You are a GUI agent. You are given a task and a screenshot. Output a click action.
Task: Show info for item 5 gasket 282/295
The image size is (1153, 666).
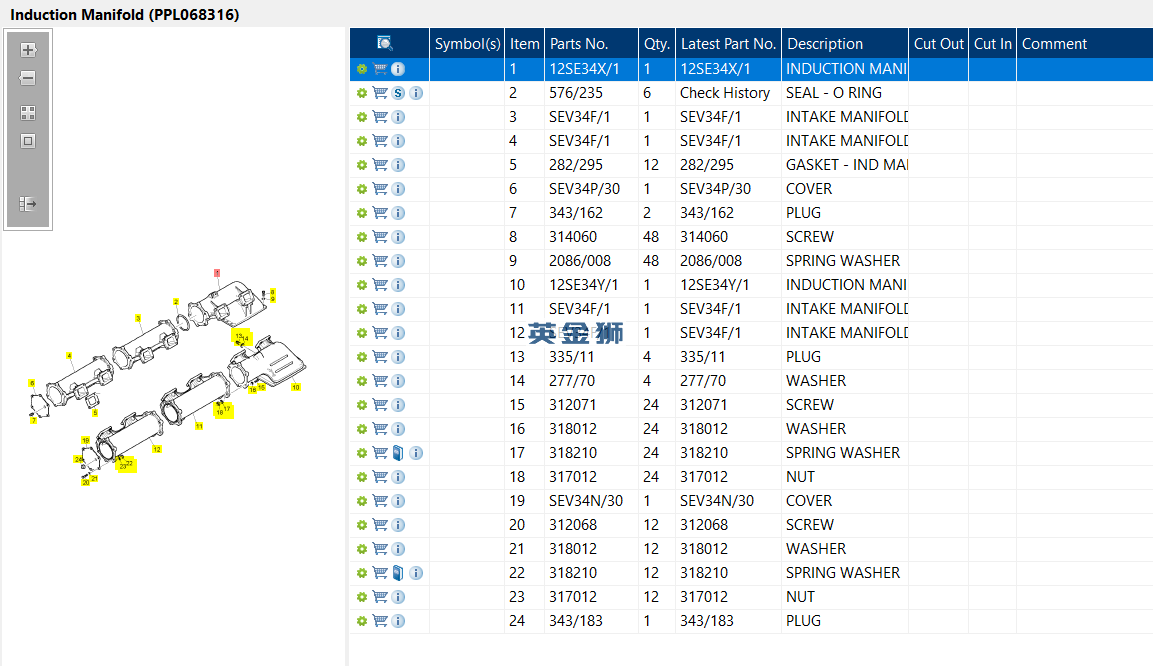[398, 165]
